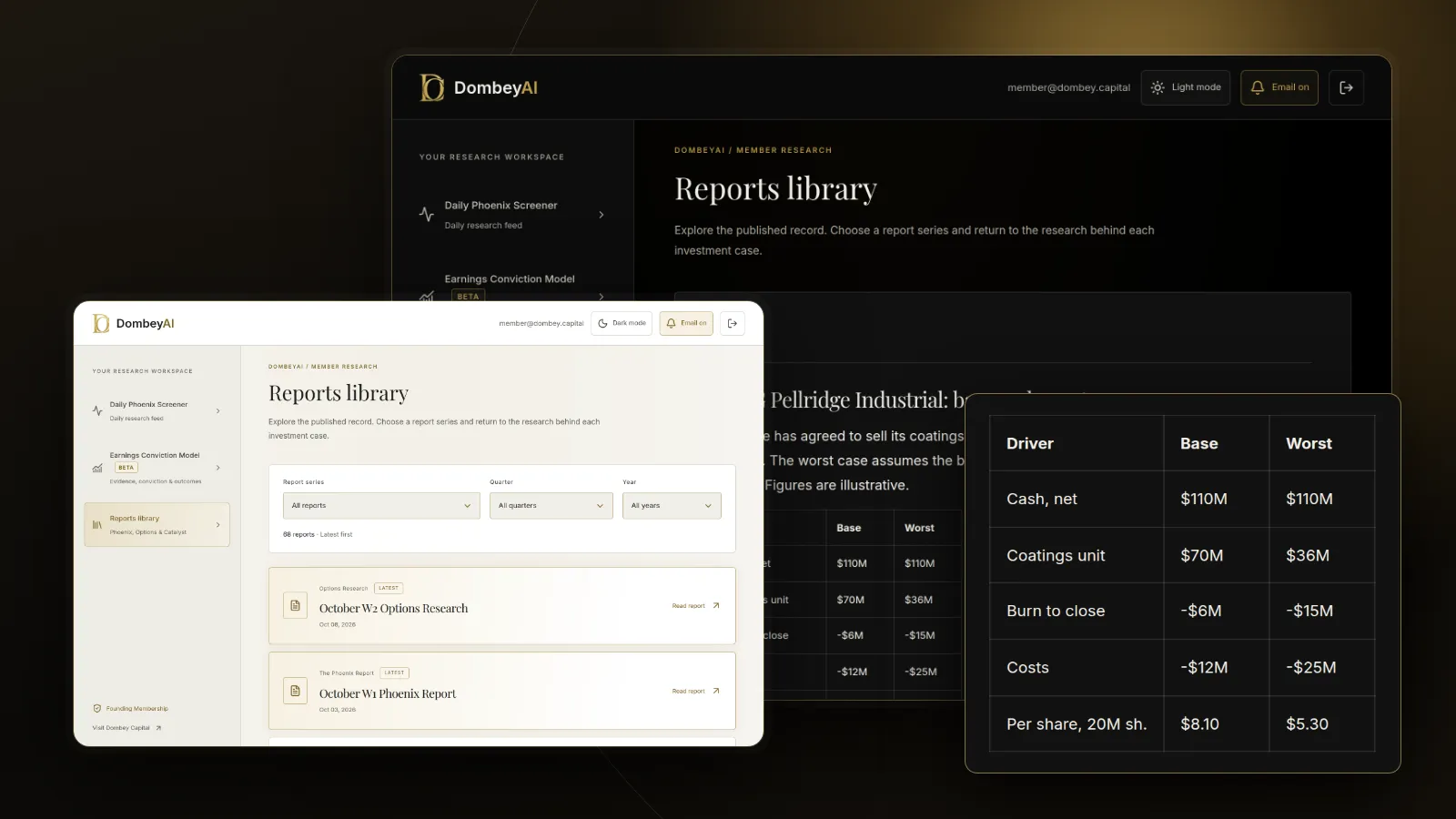
Task: Click the chart icon beside Earnings Conviction Model in light window
Action: [97, 468]
